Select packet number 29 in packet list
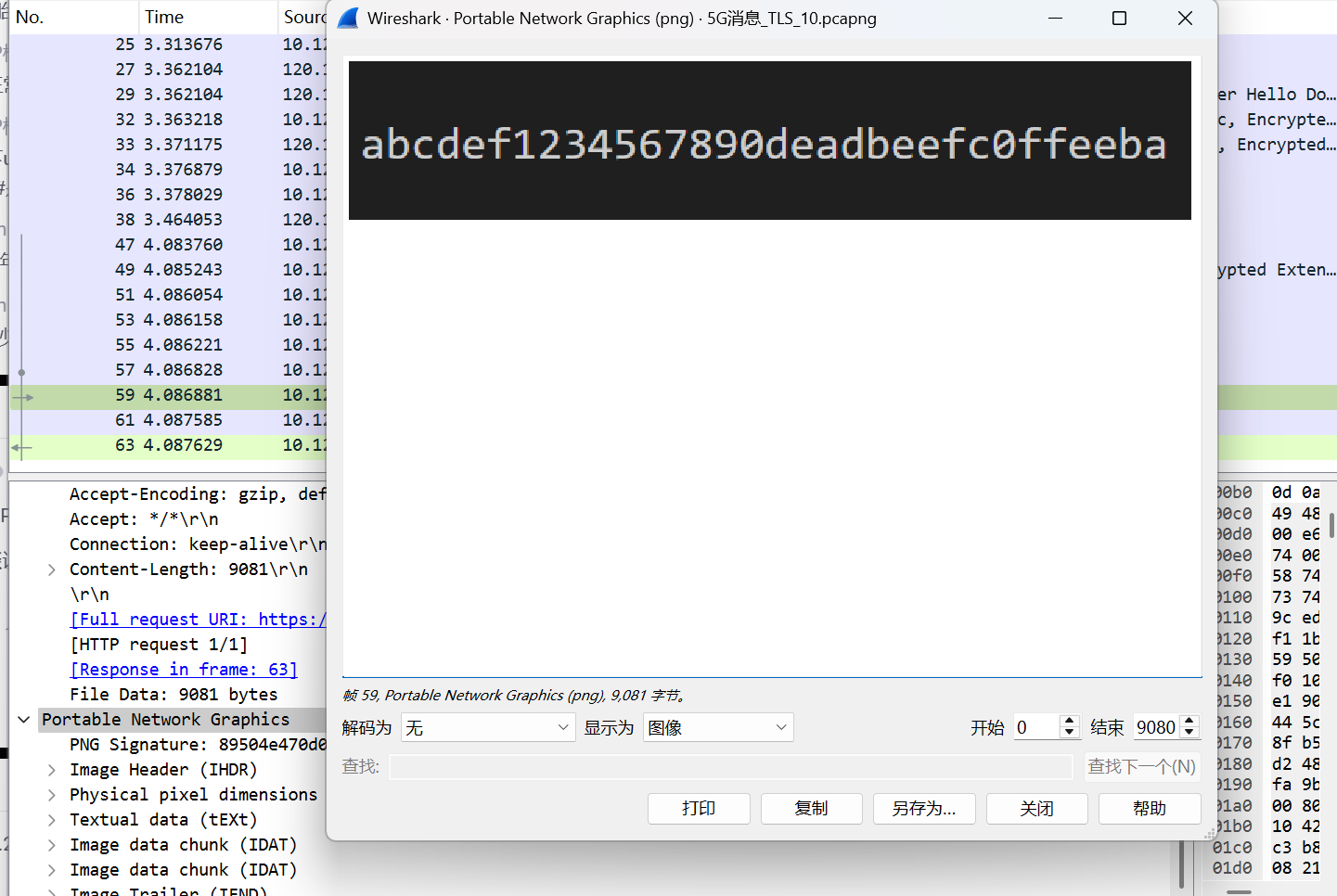Screen dimensions: 1337x896 click(168, 95)
